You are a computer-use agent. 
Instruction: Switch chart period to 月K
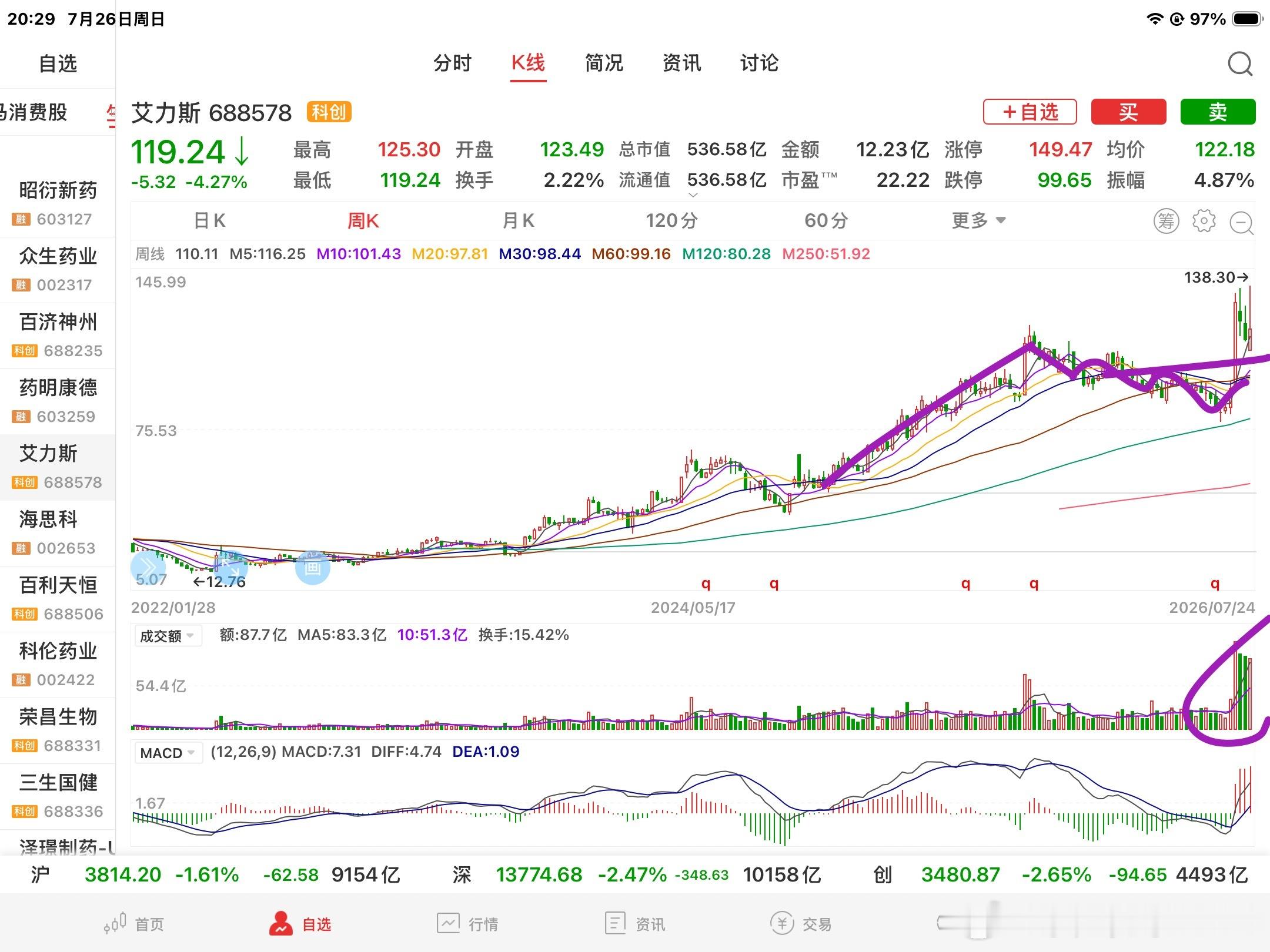[x=518, y=220]
